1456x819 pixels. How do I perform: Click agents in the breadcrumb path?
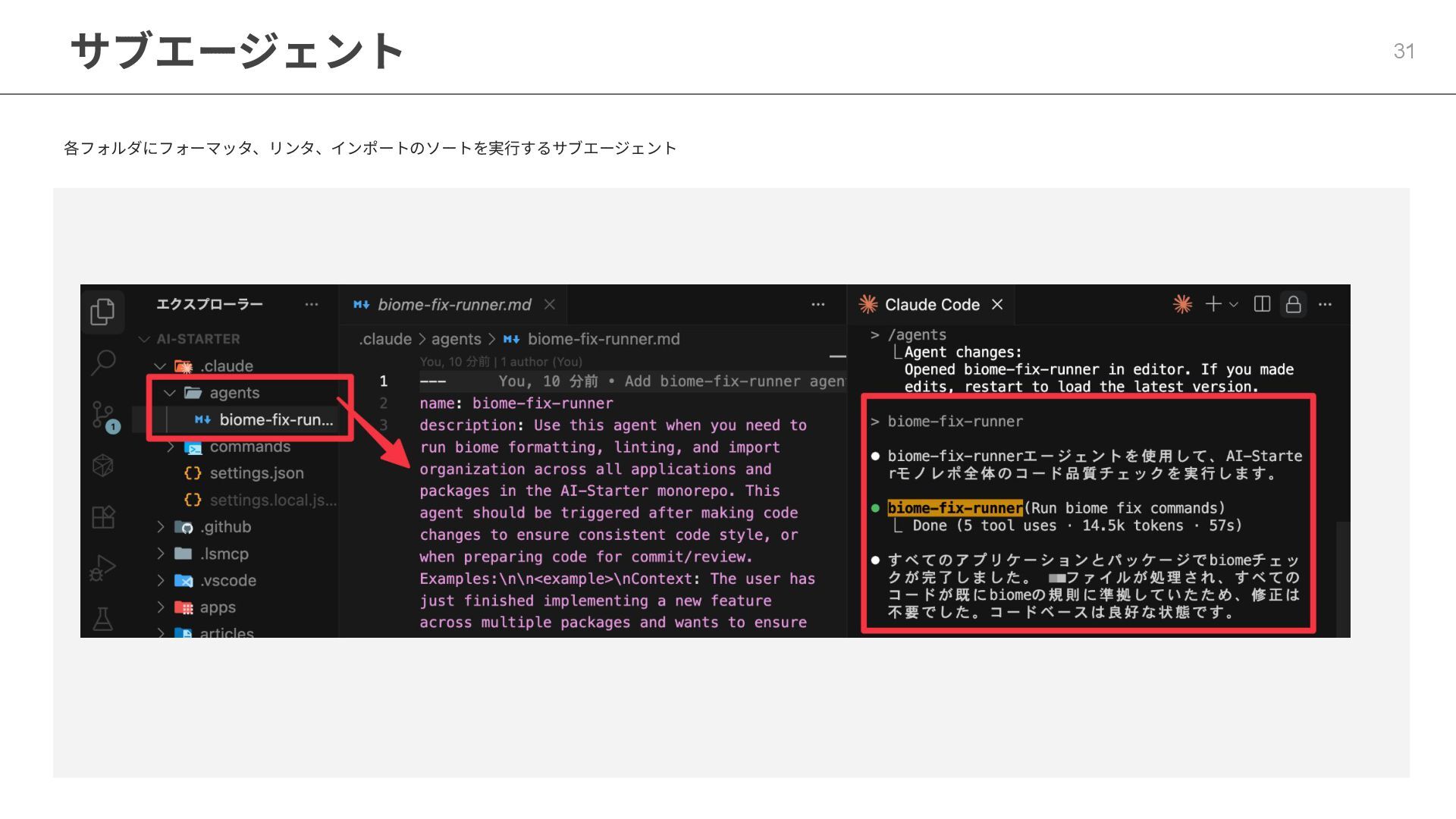[x=457, y=339]
